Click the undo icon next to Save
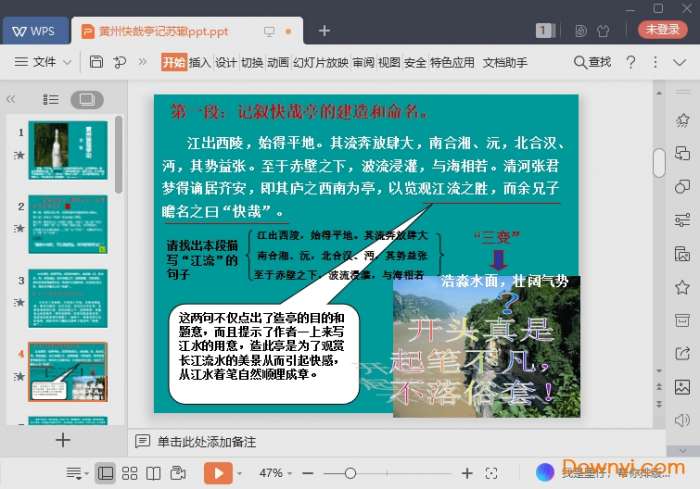This screenshot has height=489, width=700. pyautogui.click(x=120, y=62)
